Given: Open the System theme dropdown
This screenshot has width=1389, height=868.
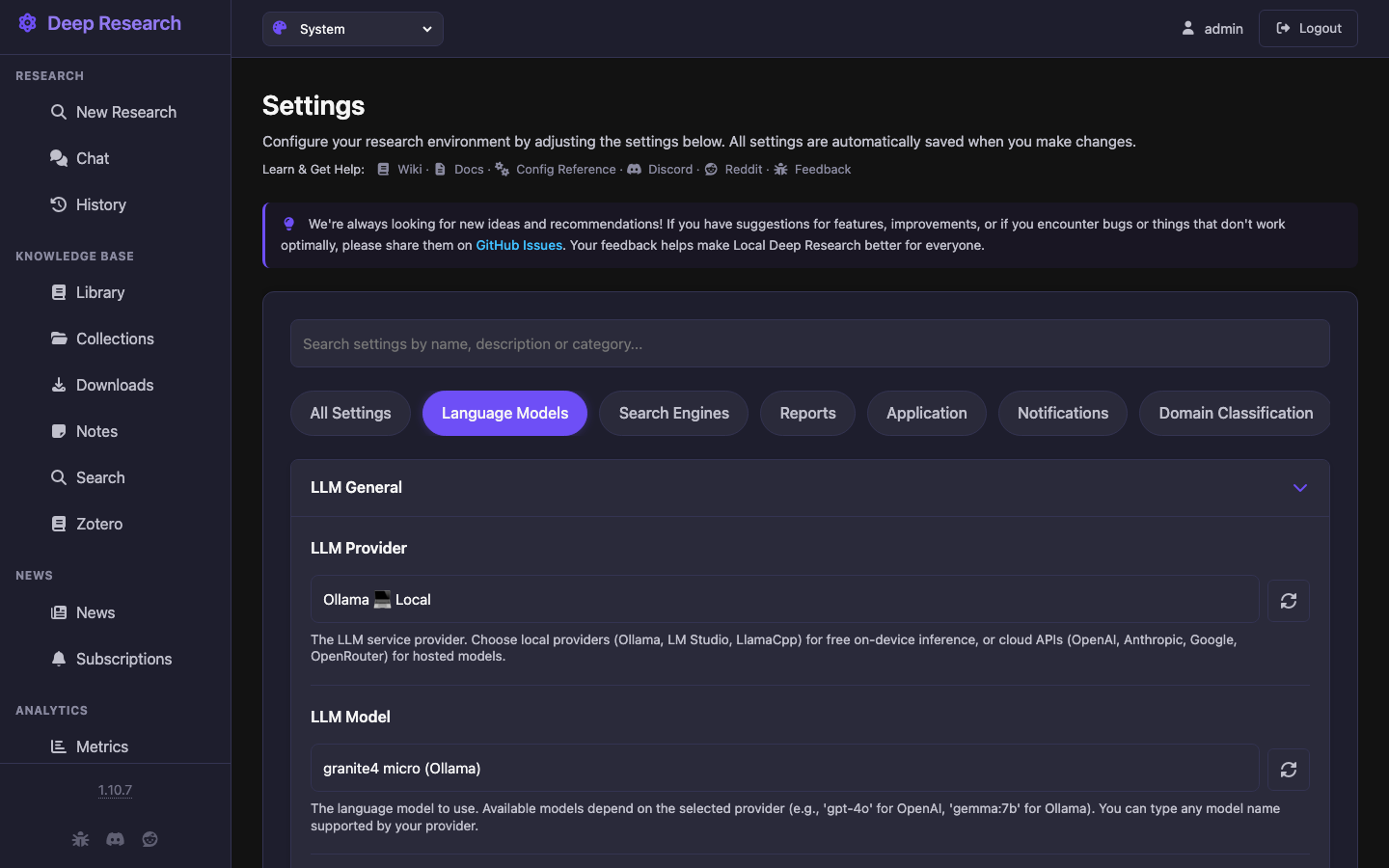Looking at the screenshot, I should pyautogui.click(x=353, y=29).
